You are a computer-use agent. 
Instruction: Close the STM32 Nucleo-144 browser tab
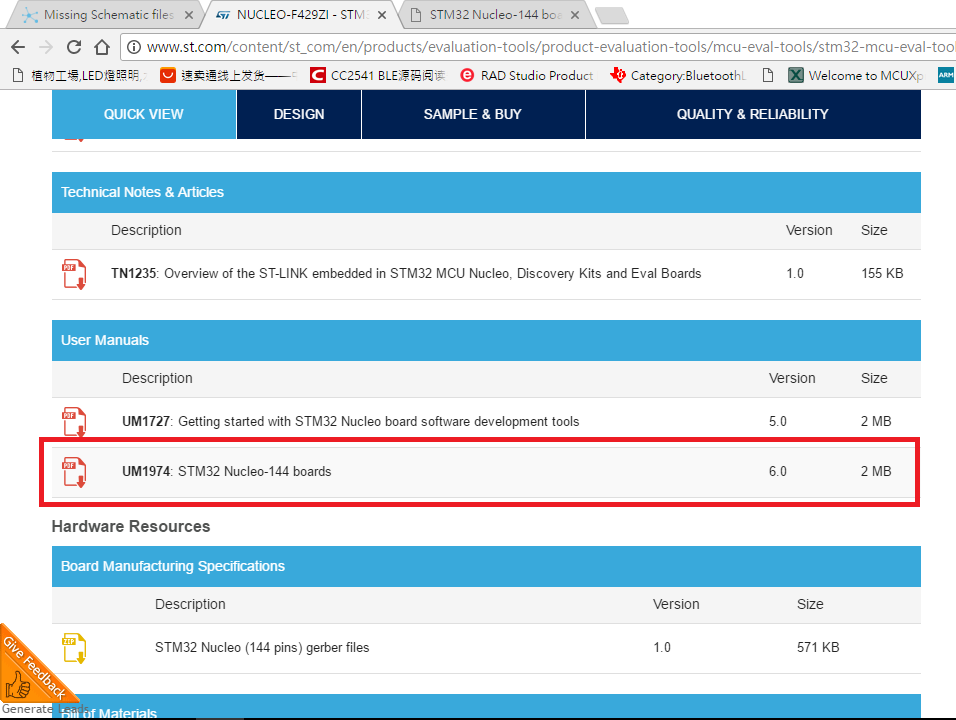[x=575, y=15]
